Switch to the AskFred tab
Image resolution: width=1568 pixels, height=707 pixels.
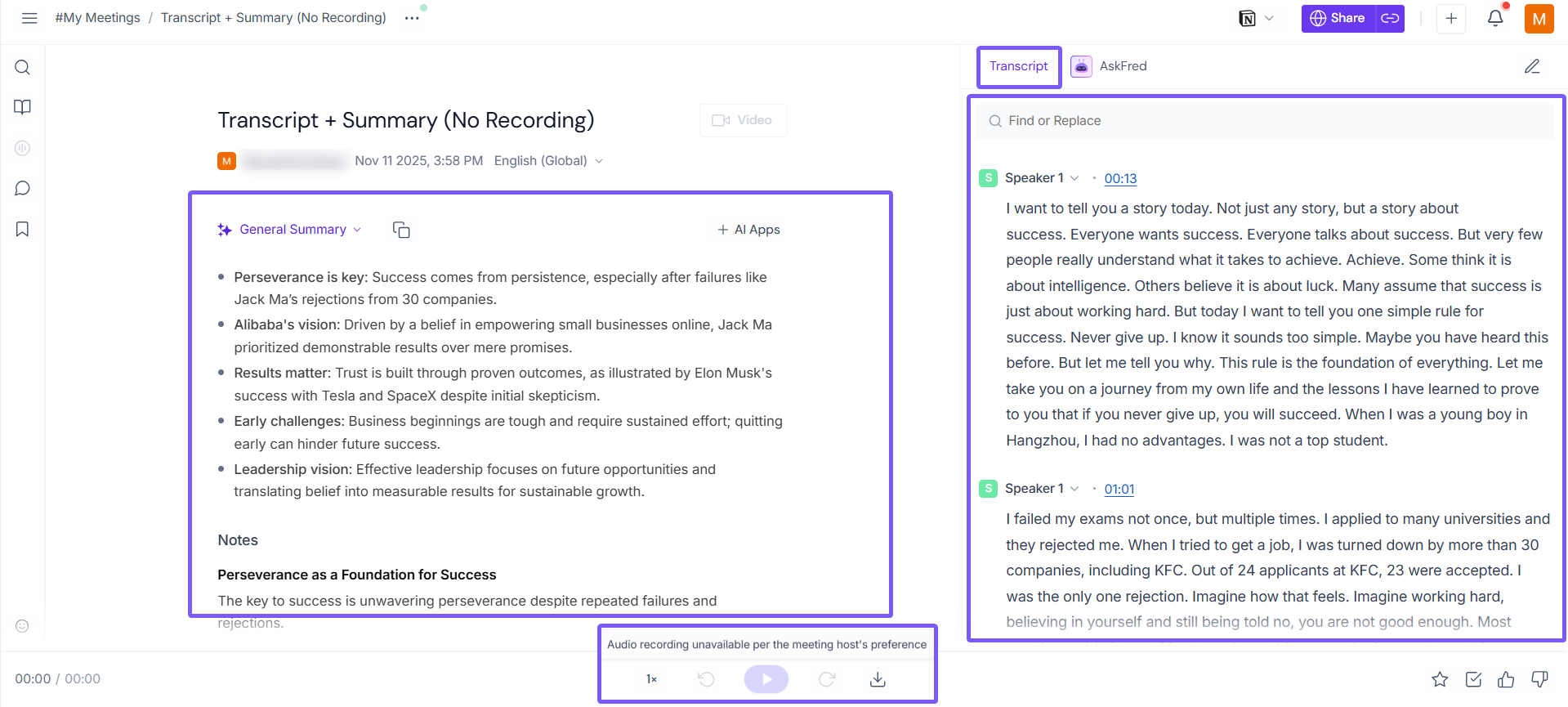pos(1109,66)
